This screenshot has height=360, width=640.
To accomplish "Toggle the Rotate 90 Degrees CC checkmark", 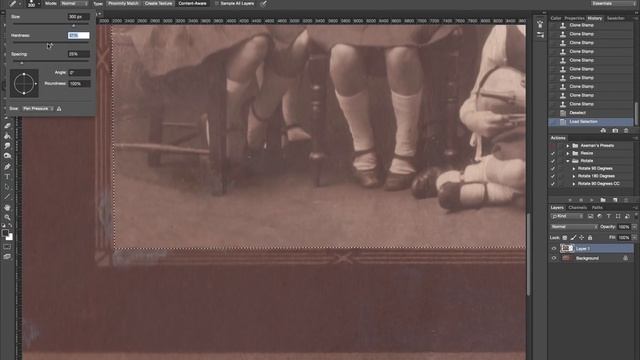I will click(x=553, y=184).
